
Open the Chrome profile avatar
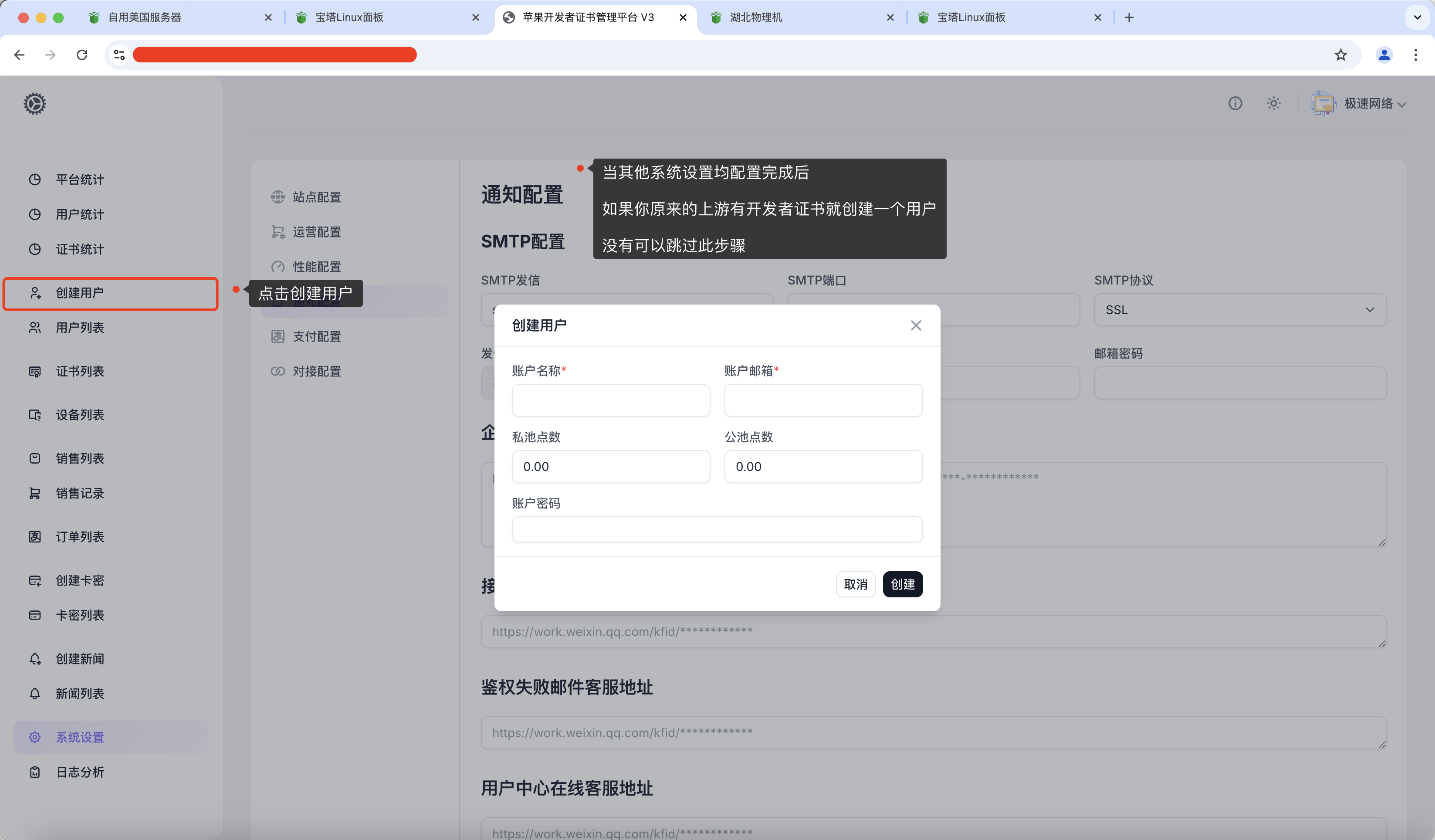1384,54
